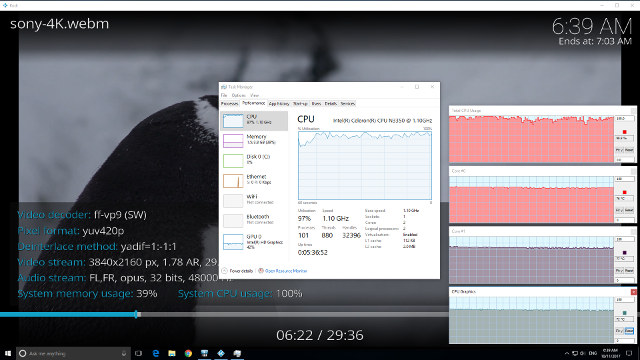Open Microsoft Edge from the taskbar
The height and width of the screenshot is (360, 640).
pos(156,353)
